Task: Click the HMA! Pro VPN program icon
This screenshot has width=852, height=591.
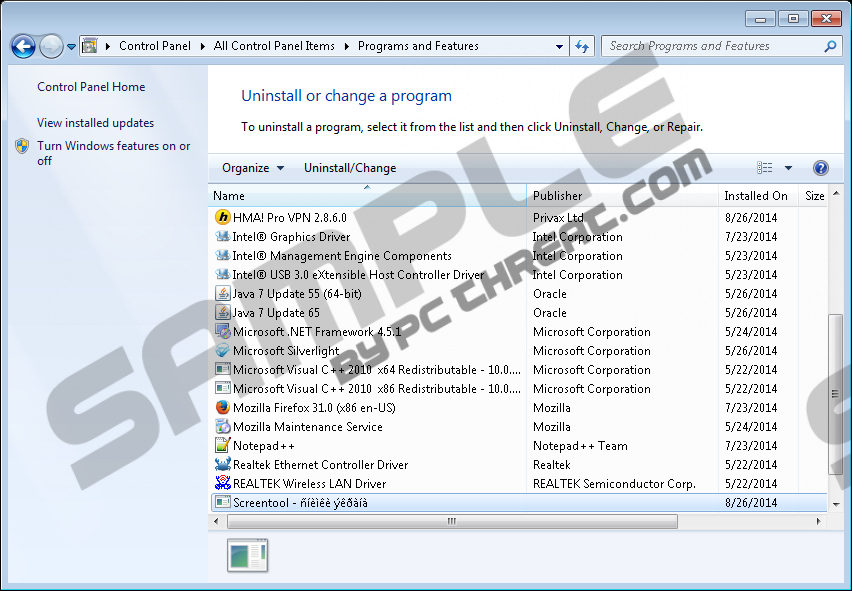Action: (x=223, y=218)
